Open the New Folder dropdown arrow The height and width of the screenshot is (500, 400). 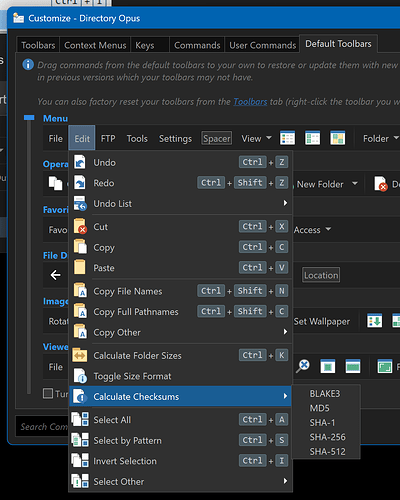(x=355, y=183)
